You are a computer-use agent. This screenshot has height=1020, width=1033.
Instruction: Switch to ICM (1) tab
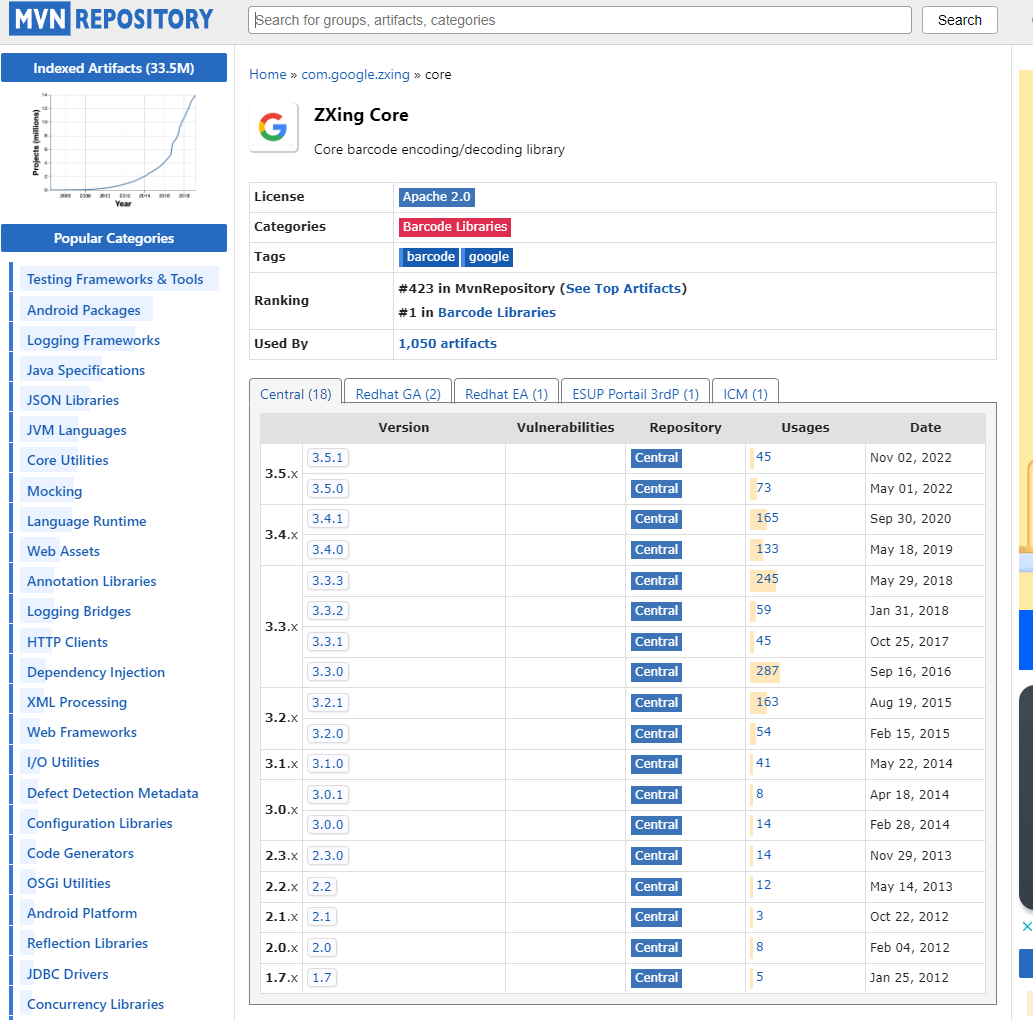(745, 393)
